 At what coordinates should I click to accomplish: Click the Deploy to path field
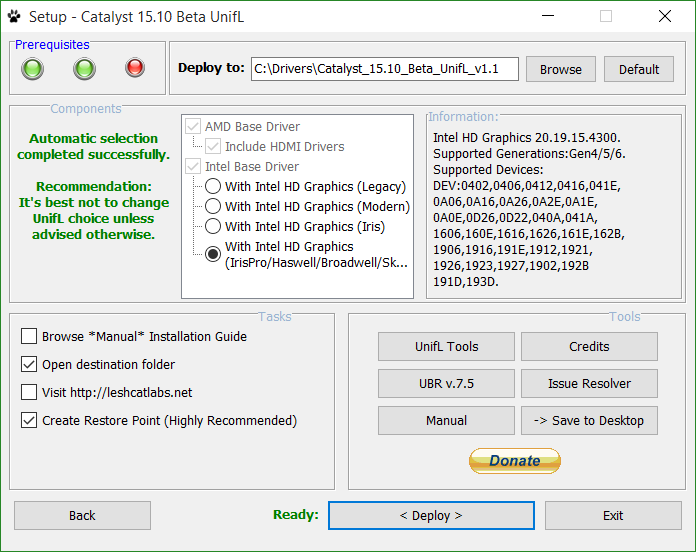[x=384, y=69]
